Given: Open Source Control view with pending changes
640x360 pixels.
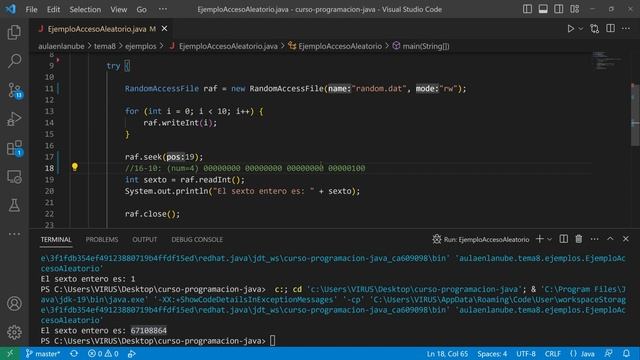Looking at the screenshot, I should (15, 90).
